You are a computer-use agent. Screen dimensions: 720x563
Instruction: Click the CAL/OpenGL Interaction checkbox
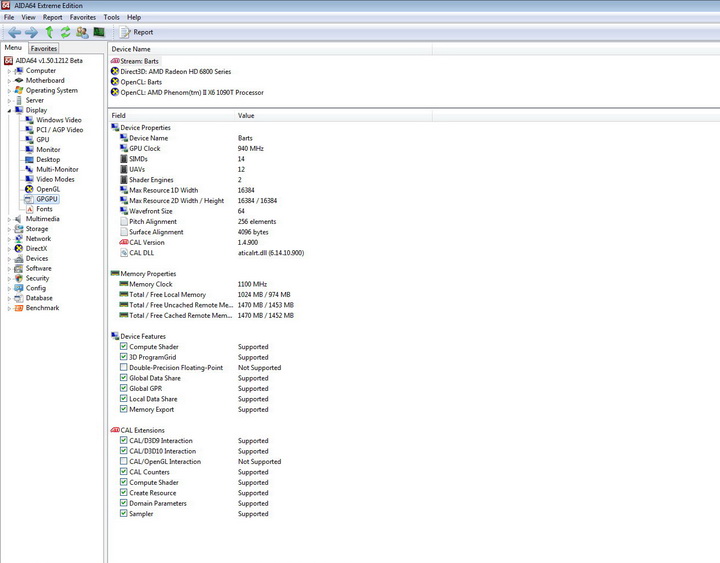click(x=124, y=461)
